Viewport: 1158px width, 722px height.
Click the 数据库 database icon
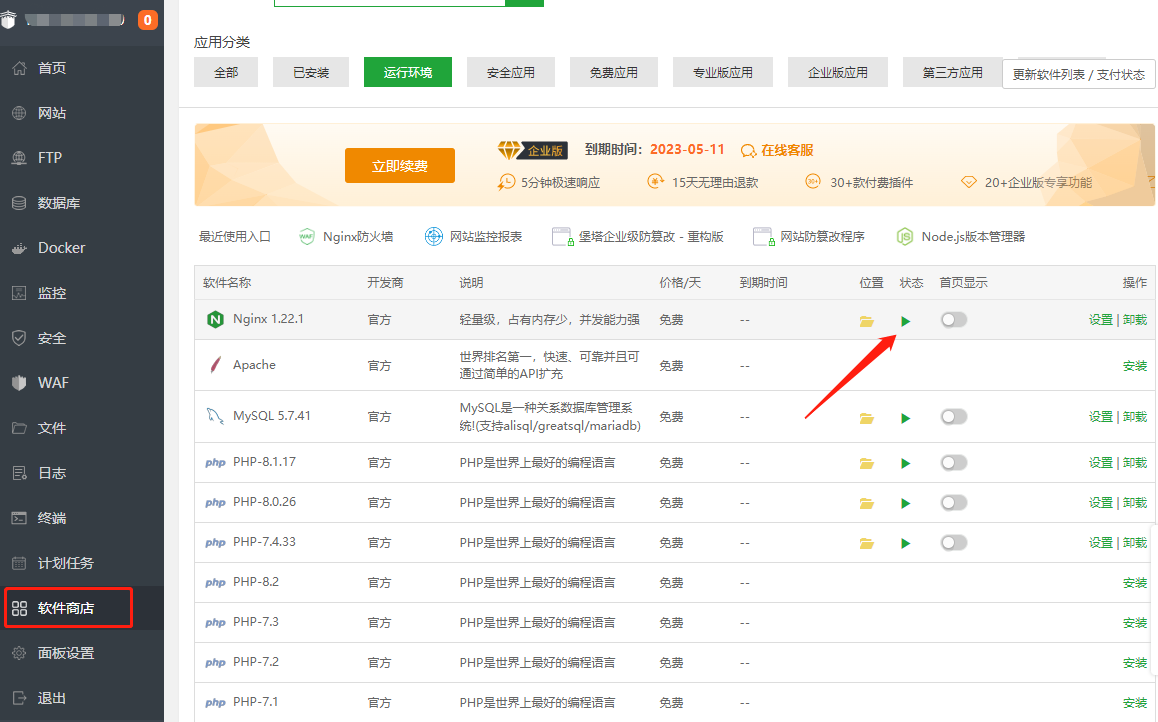click(x=20, y=203)
